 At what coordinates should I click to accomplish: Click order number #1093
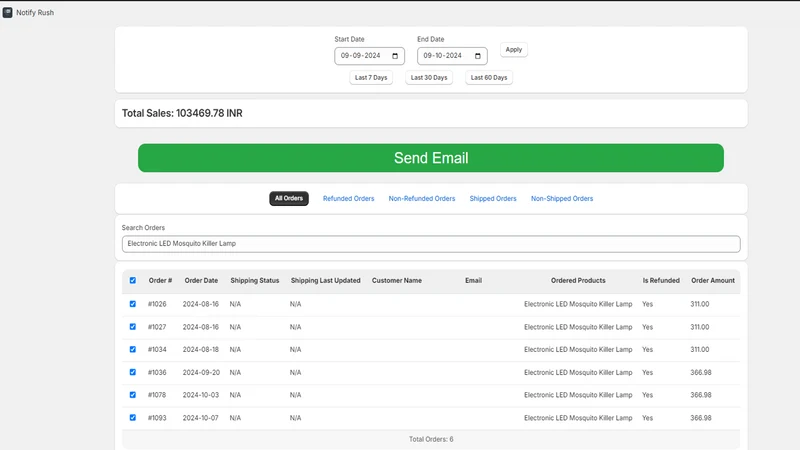pos(157,418)
